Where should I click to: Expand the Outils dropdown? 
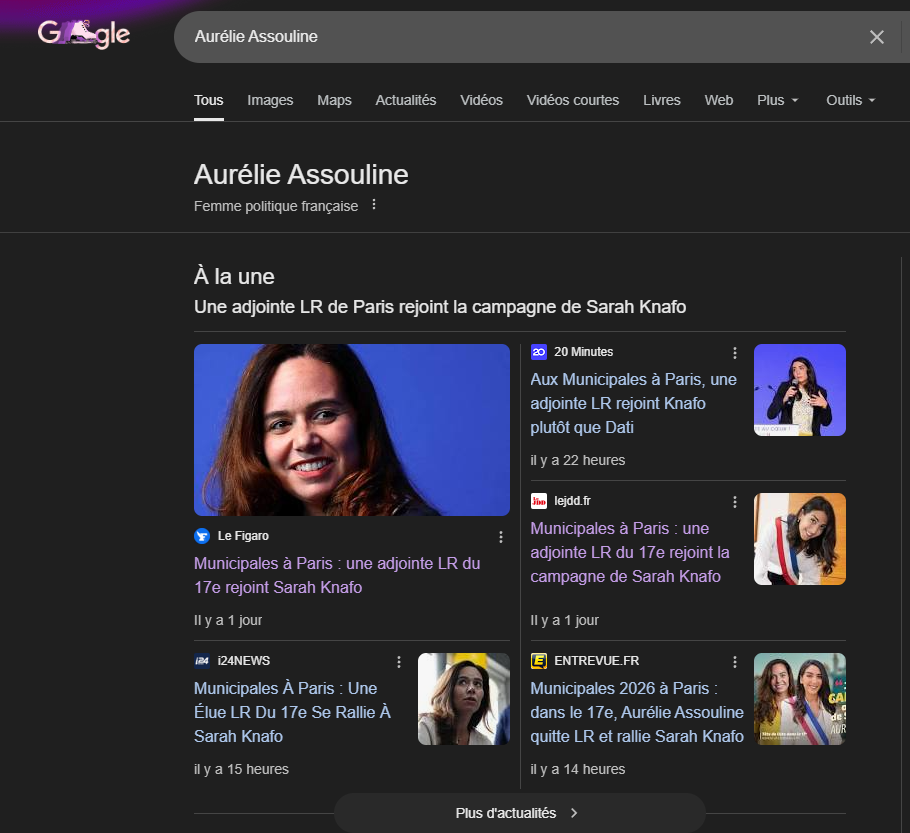850,100
